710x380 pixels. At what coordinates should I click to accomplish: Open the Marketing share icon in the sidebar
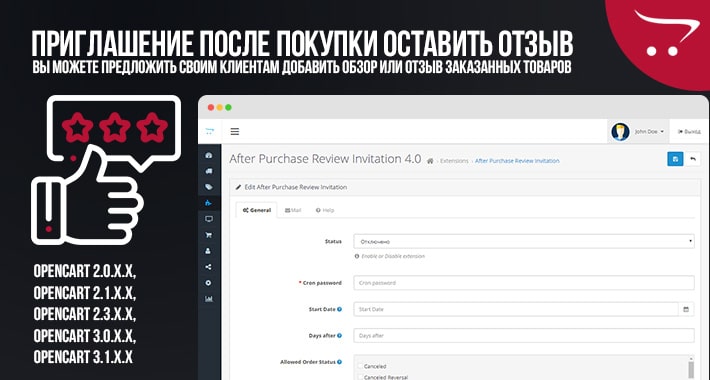[x=209, y=267]
